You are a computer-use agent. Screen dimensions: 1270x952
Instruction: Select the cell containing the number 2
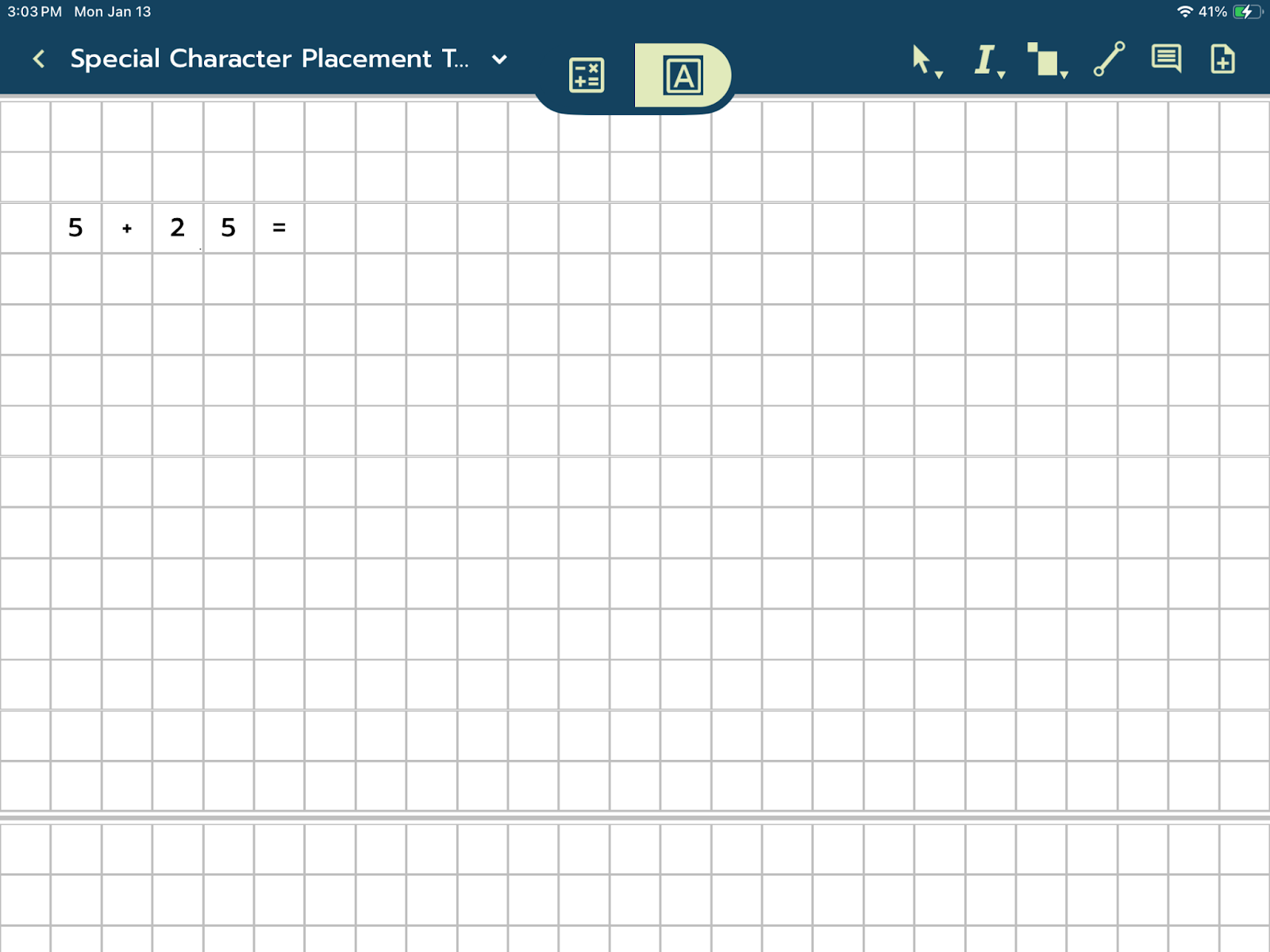click(x=178, y=228)
